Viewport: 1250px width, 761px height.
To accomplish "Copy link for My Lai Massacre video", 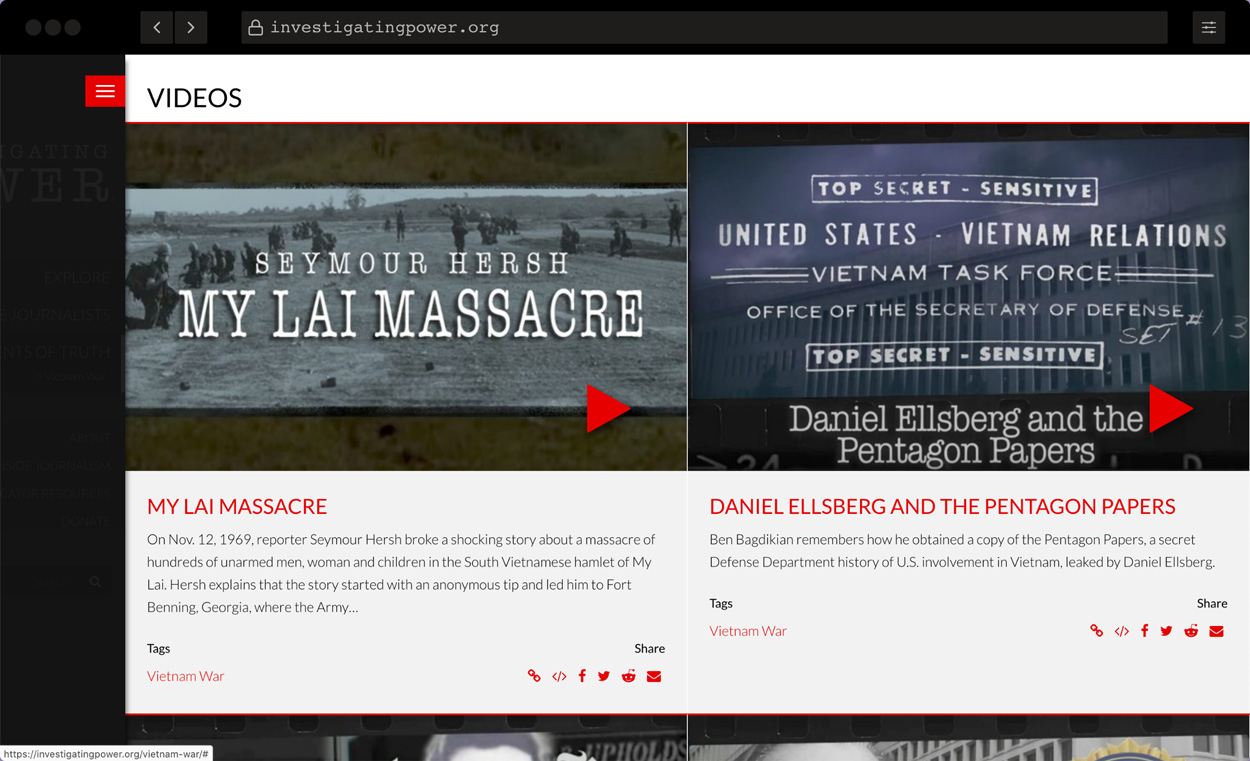I will pos(534,676).
